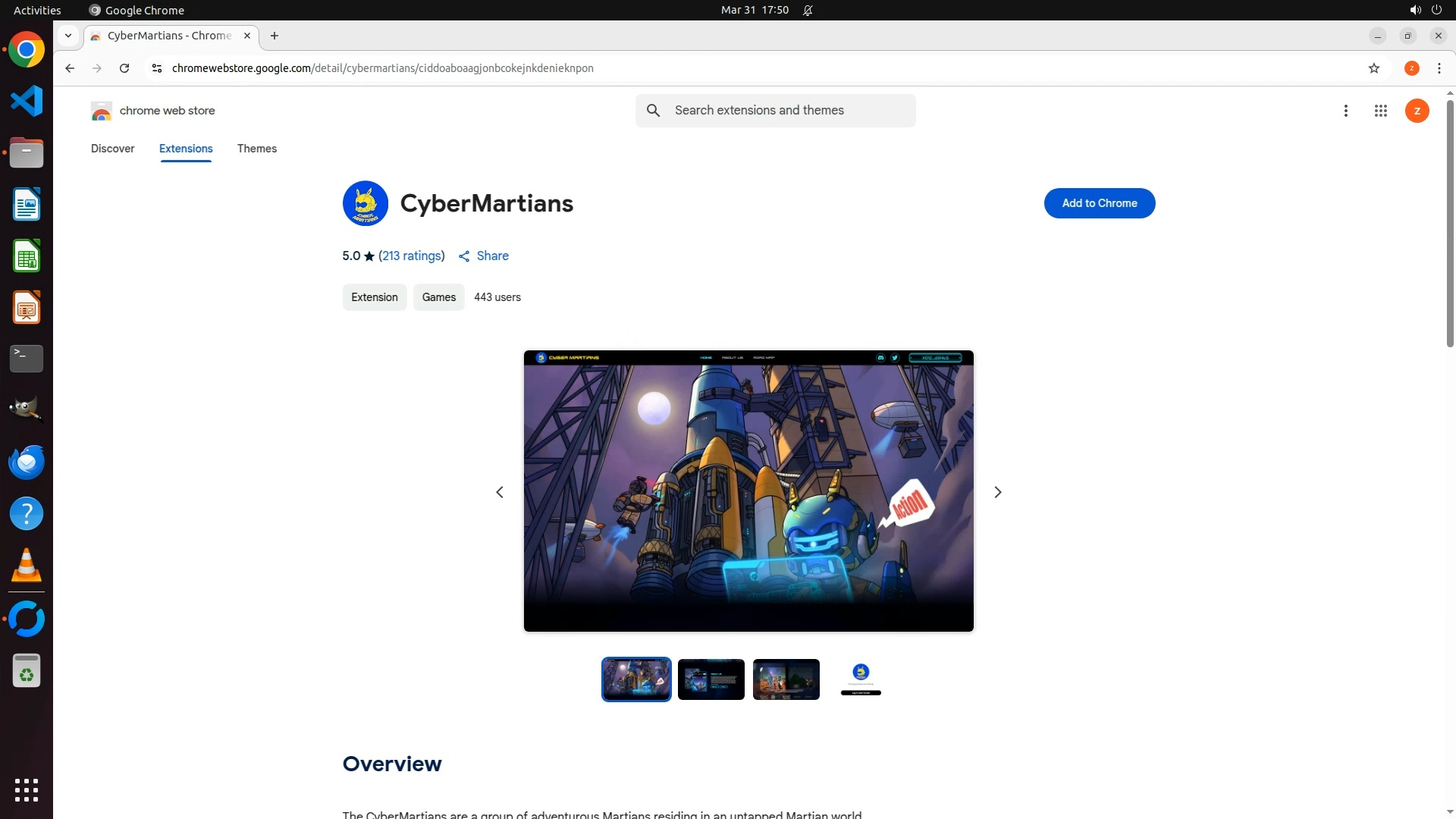Go back using the browser back arrow

[70, 68]
